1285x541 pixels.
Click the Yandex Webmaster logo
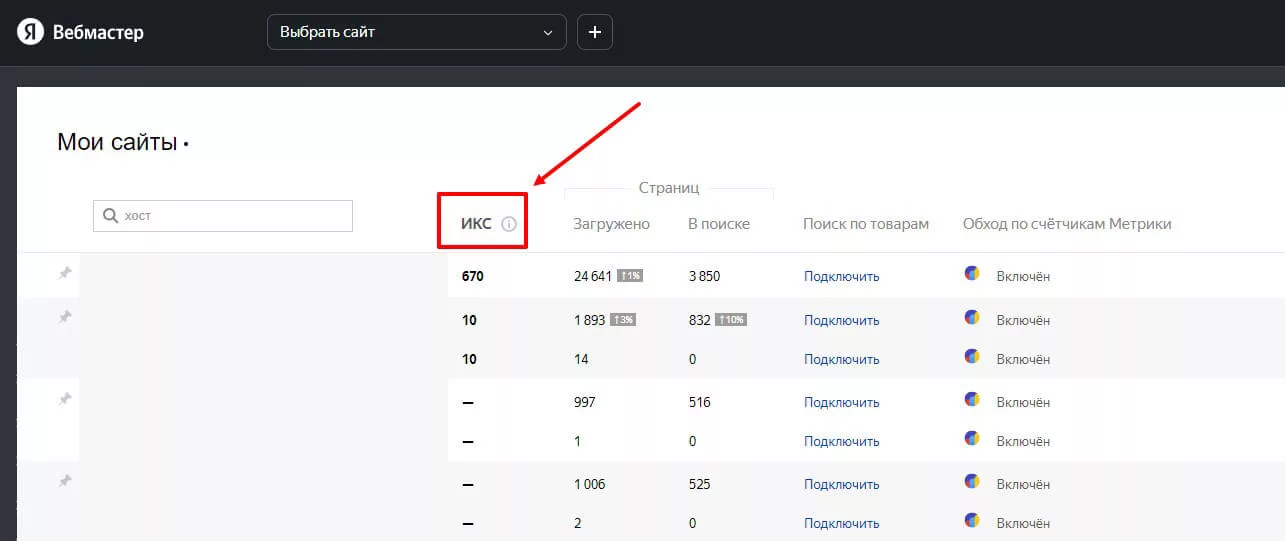tap(80, 32)
